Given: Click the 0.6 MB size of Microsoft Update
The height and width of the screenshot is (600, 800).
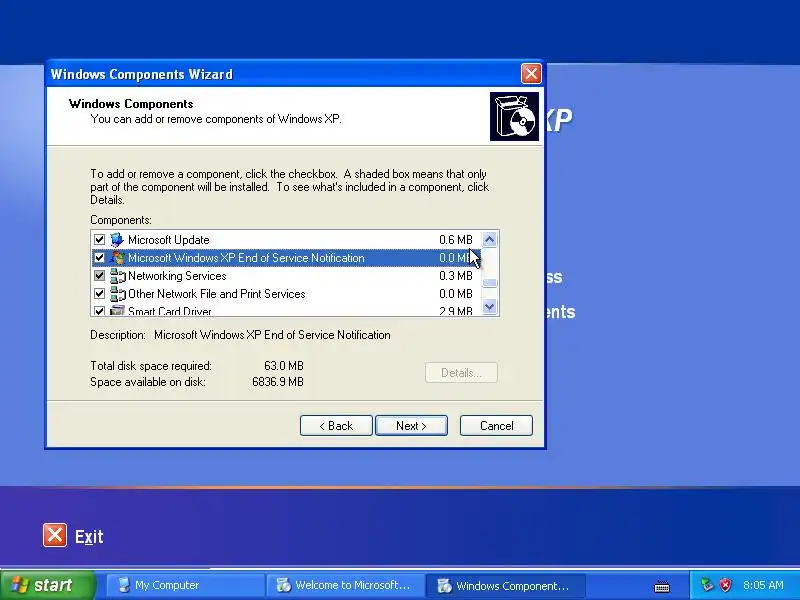Looking at the screenshot, I should (x=456, y=240).
